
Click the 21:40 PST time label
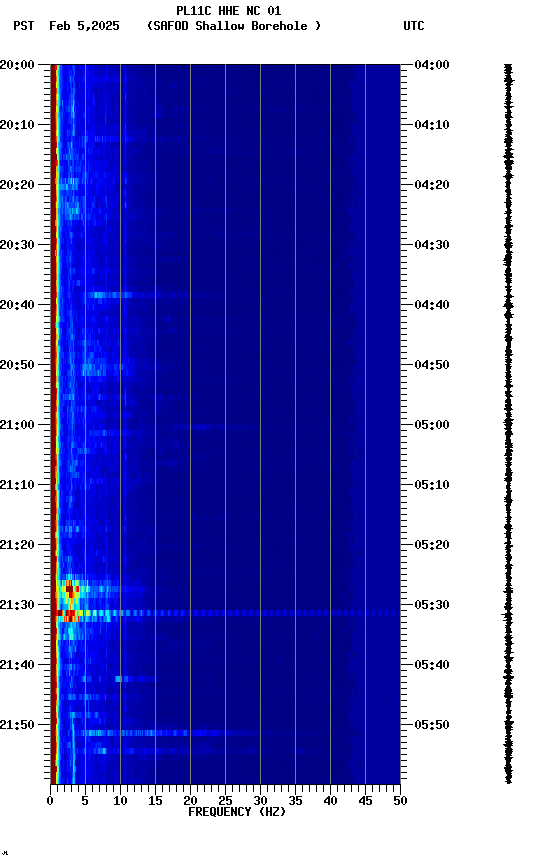coord(17,665)
